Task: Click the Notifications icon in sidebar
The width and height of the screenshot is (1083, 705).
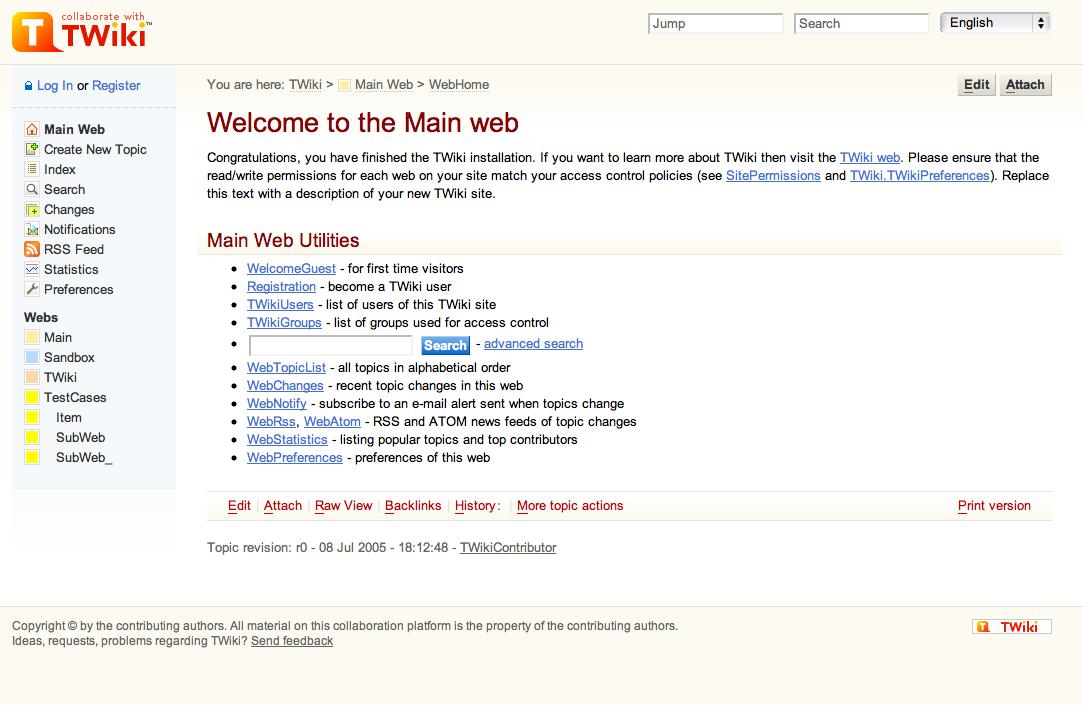Action: (x=32, y=229)
